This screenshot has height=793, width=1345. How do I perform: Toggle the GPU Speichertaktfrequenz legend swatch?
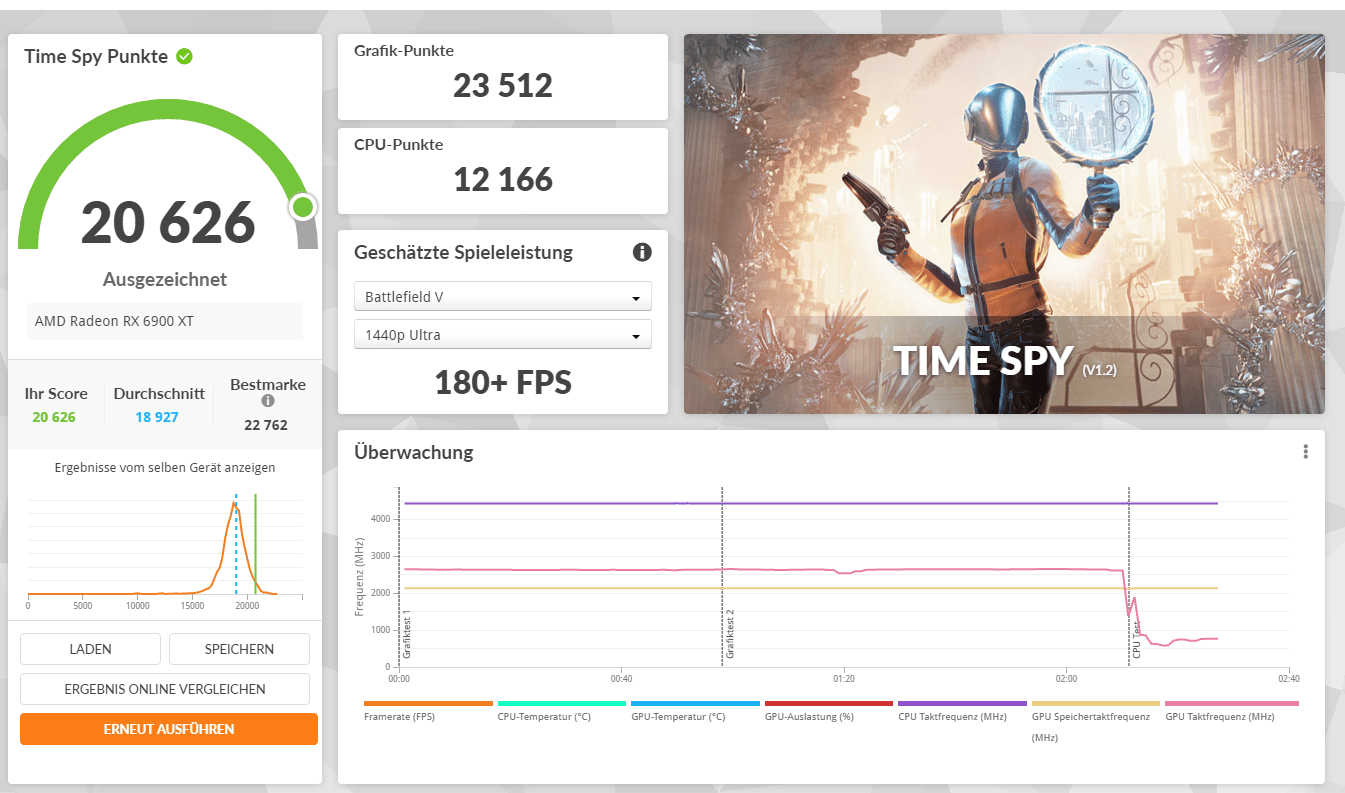click(x=1095, y=704)
